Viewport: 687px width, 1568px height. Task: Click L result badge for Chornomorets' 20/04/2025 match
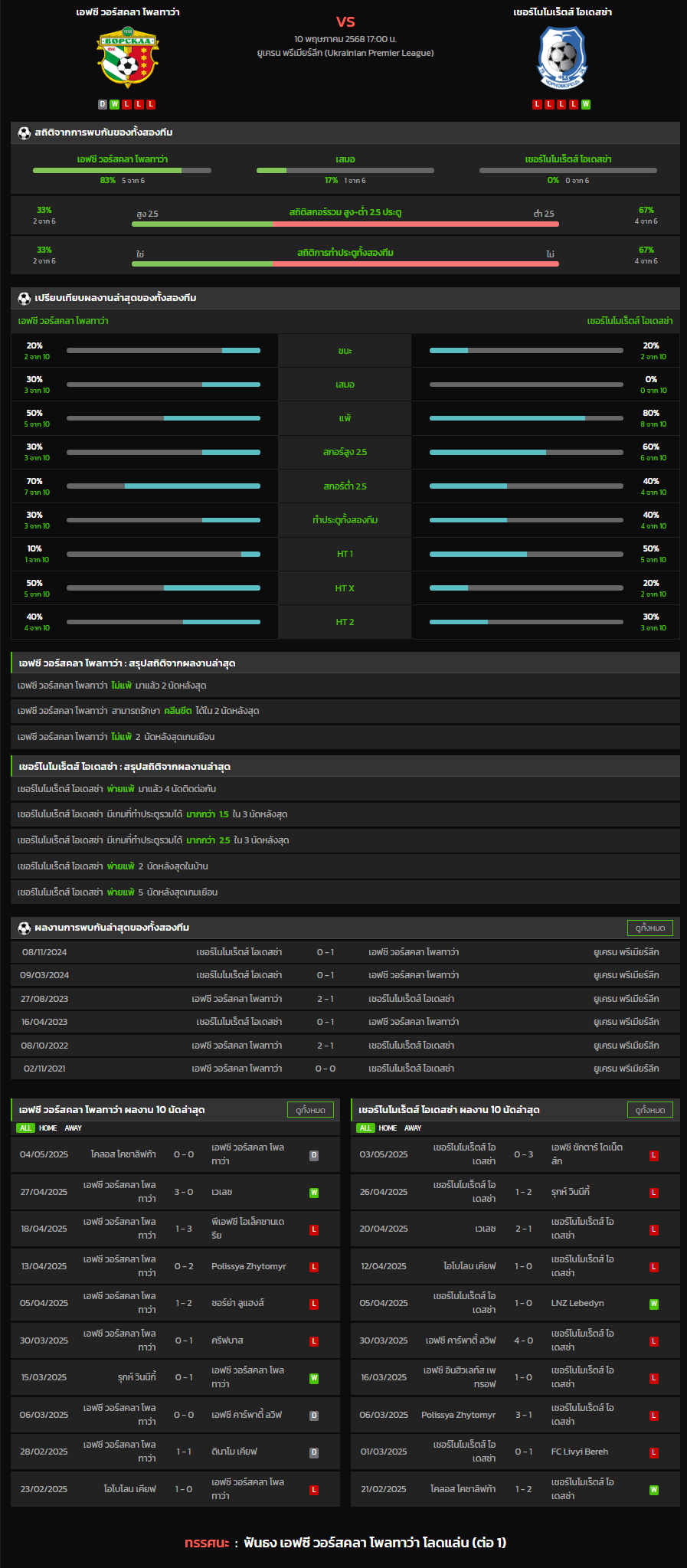(654, 1229)
